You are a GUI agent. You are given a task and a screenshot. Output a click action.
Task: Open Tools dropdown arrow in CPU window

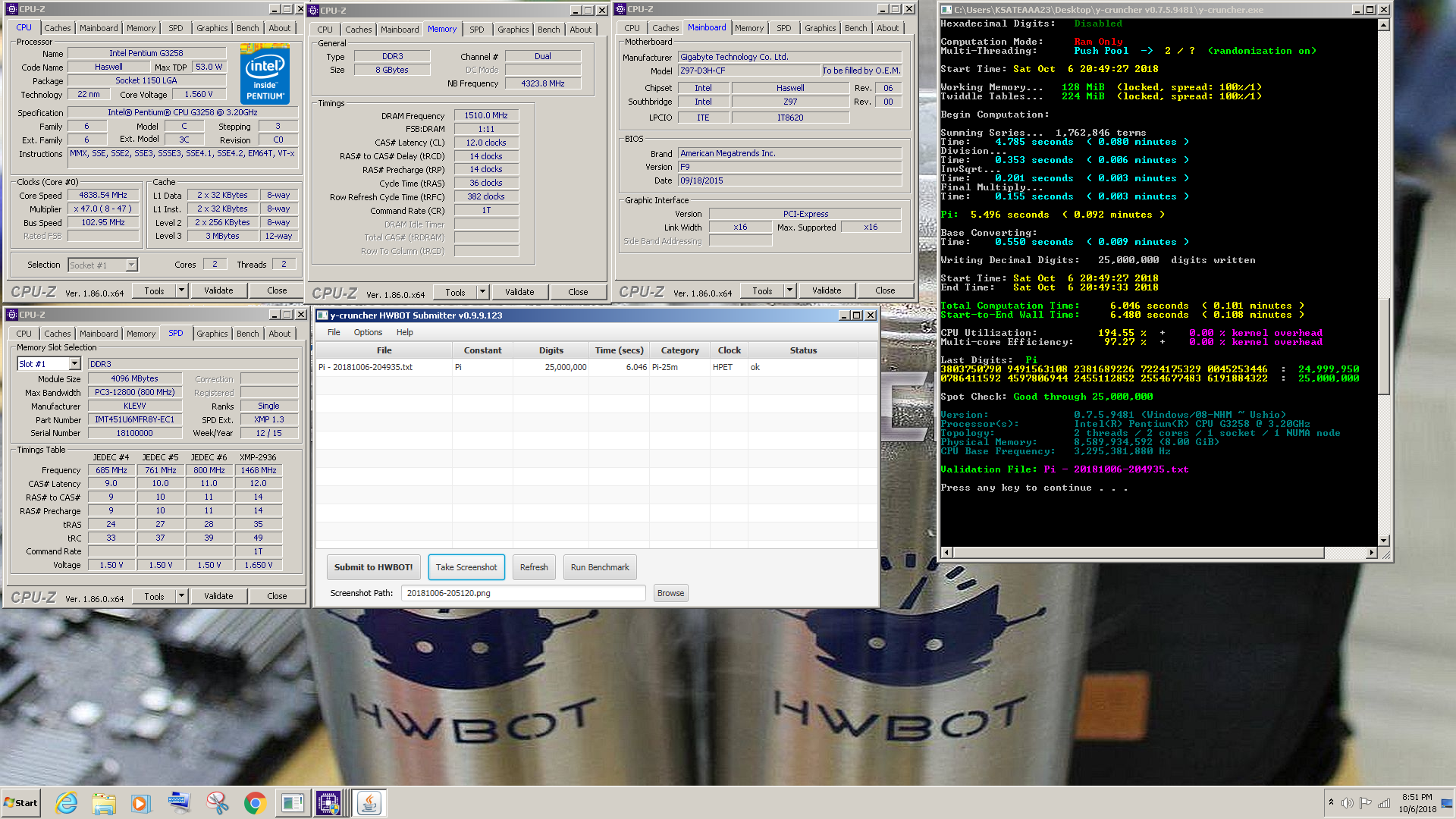pos(181,290)
